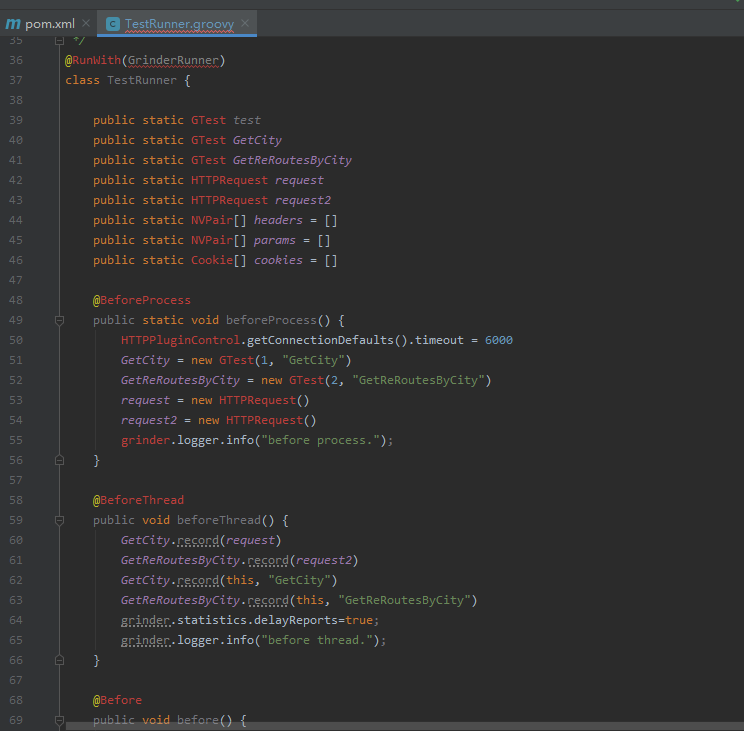The image size is (744, 731).
Task: Click fold end marker at line 56
Action: 59,460
